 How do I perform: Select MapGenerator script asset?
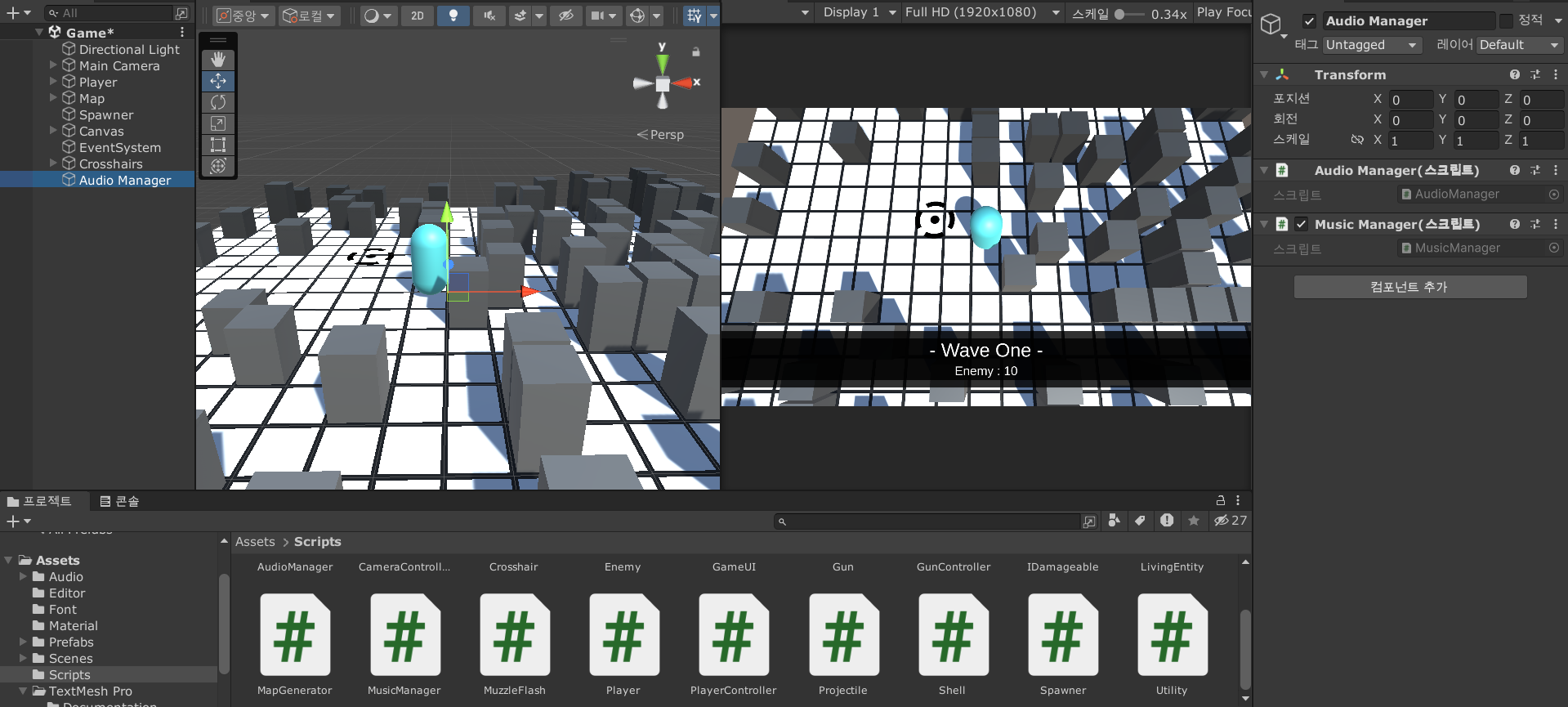pos(295,645)
